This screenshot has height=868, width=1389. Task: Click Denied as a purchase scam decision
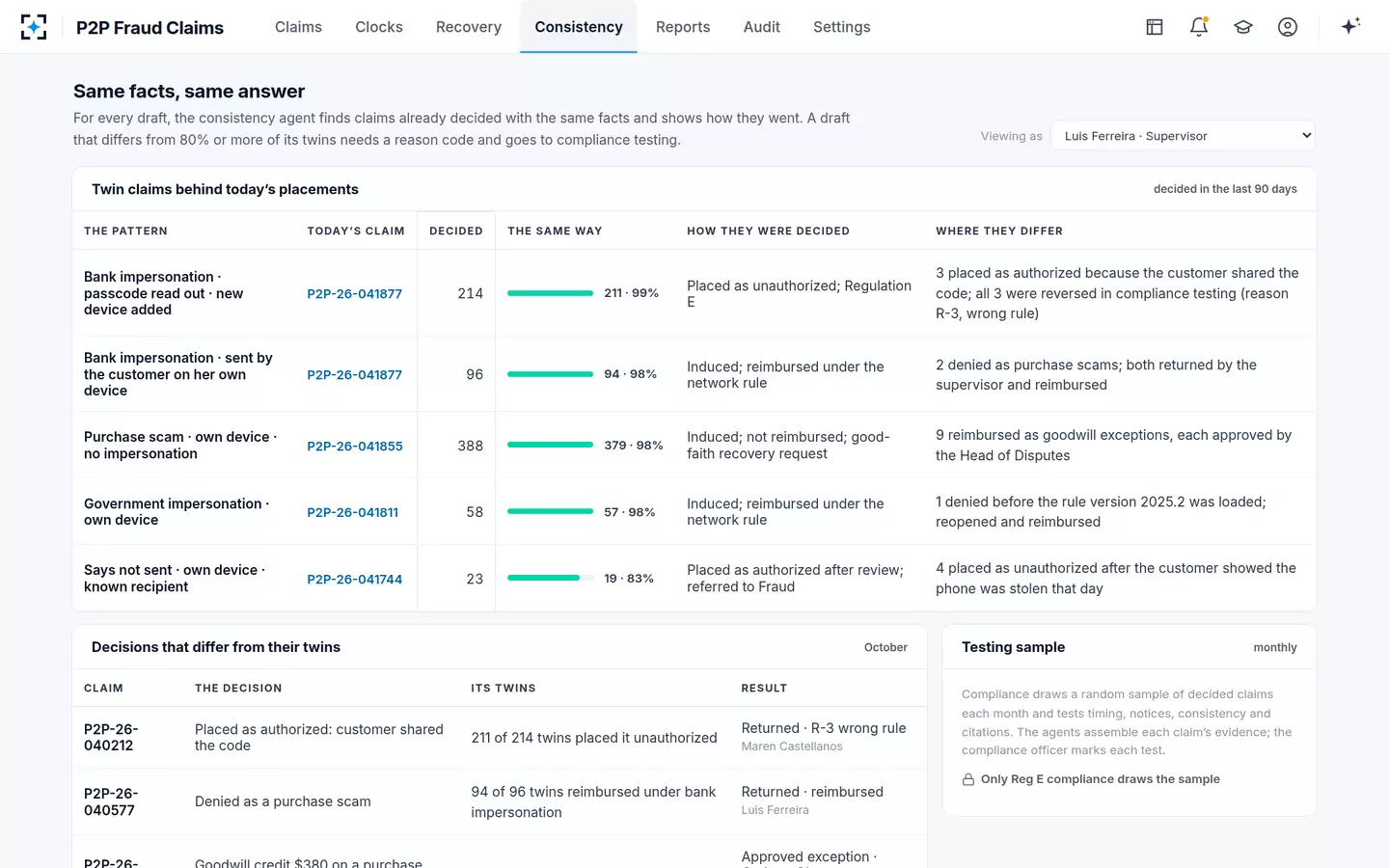pos(283,801)
